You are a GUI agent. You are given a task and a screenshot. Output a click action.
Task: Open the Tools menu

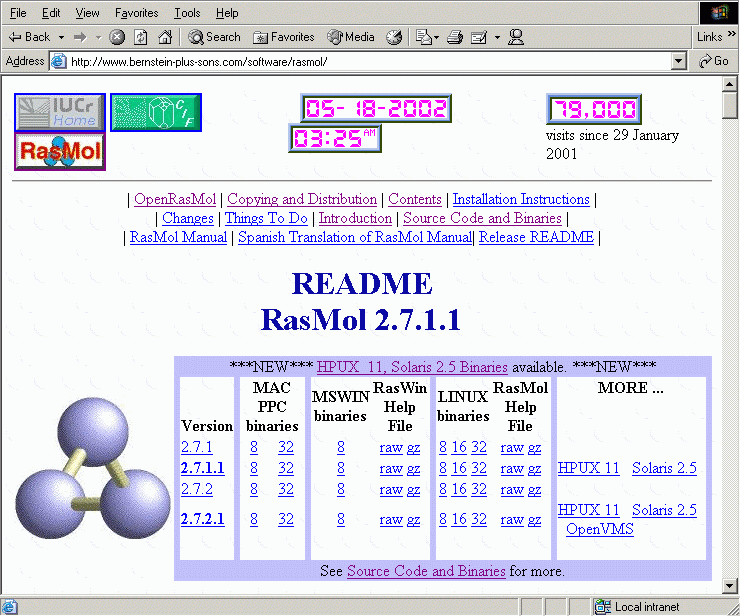pos(187,13)
